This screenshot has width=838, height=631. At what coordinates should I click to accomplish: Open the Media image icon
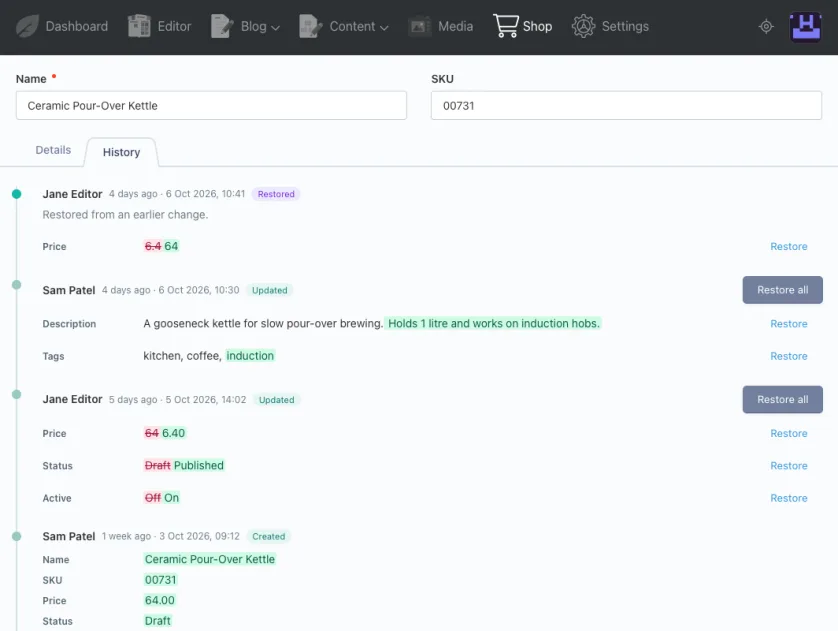point(420,26)
